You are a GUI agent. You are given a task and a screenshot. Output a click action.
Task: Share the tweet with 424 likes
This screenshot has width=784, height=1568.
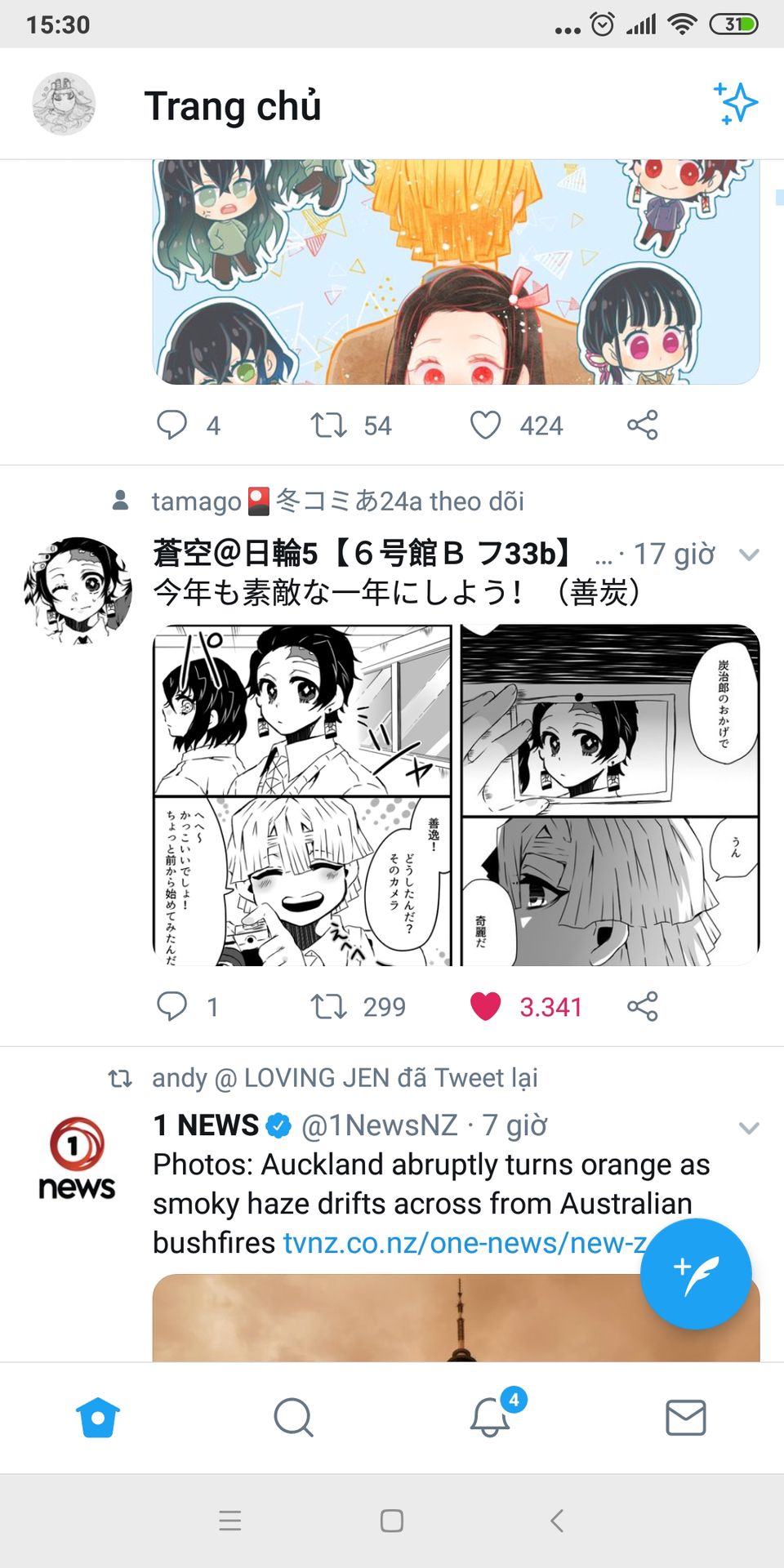(x=643, y=425)
